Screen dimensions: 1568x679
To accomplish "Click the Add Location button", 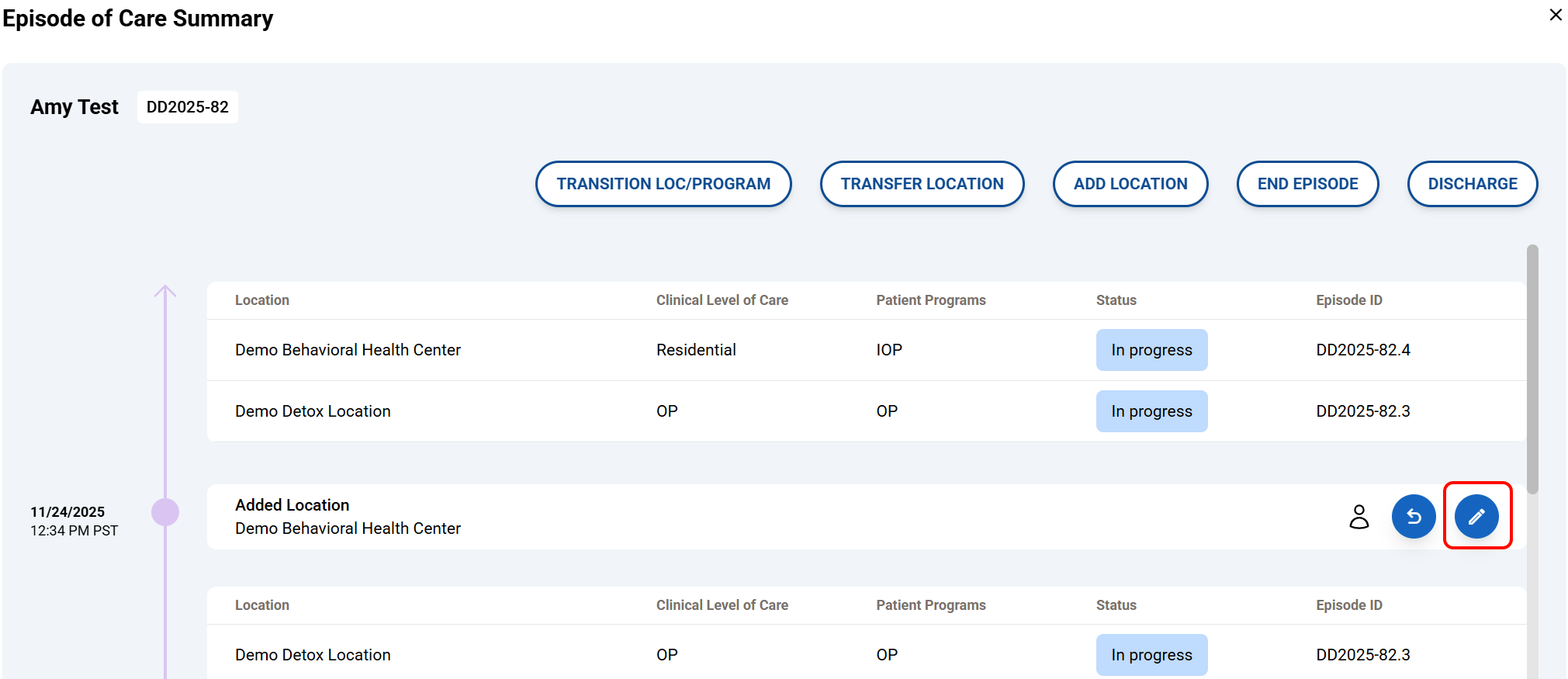I will 1130,184.
